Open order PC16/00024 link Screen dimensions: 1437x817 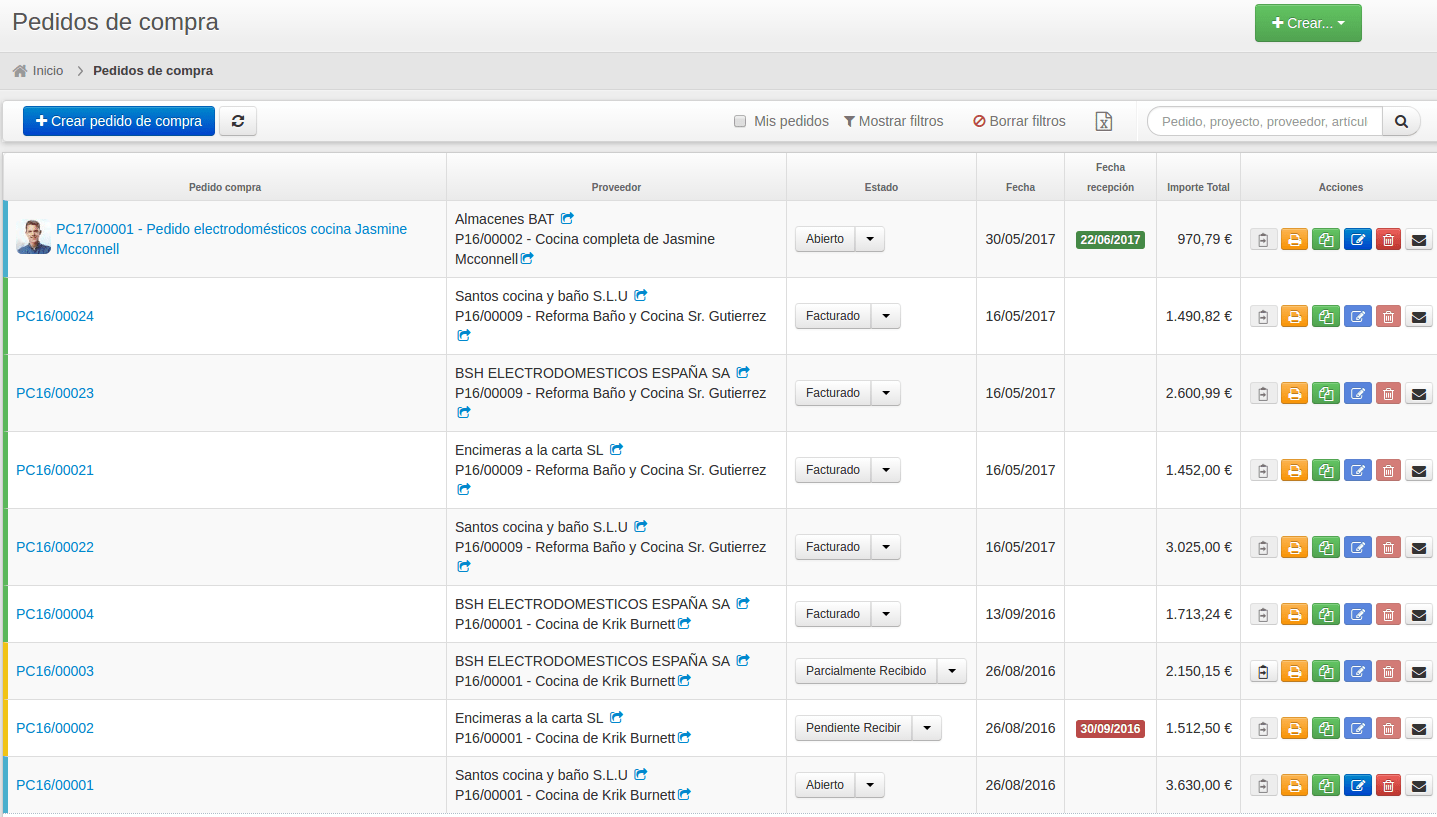tap(55, 316)
